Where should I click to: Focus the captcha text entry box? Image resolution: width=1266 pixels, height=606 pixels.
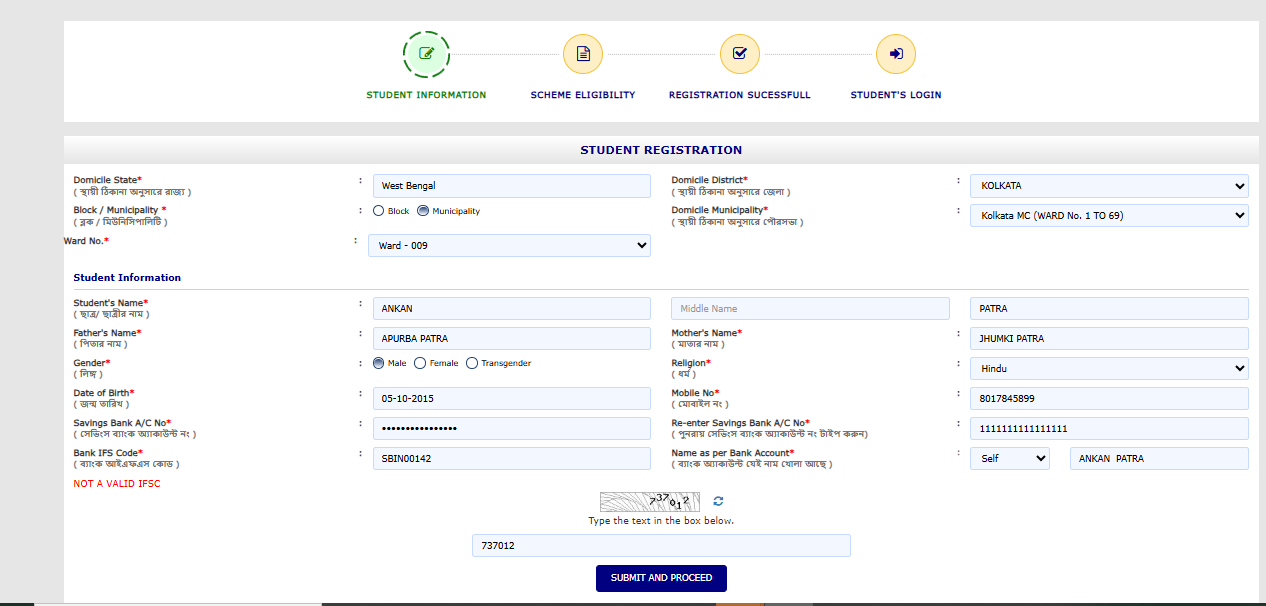coord(661,546)
